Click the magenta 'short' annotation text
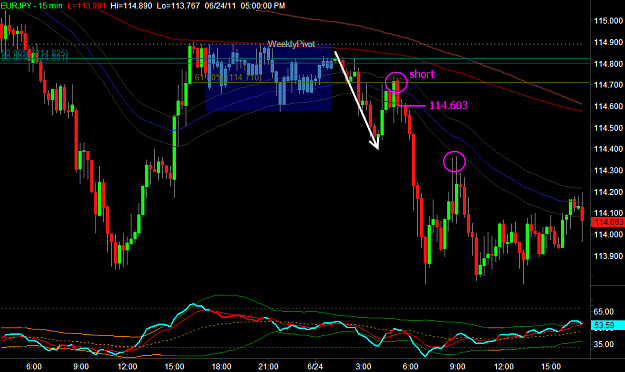The height and width of the screenshot is (372, 625). point(422,74)
